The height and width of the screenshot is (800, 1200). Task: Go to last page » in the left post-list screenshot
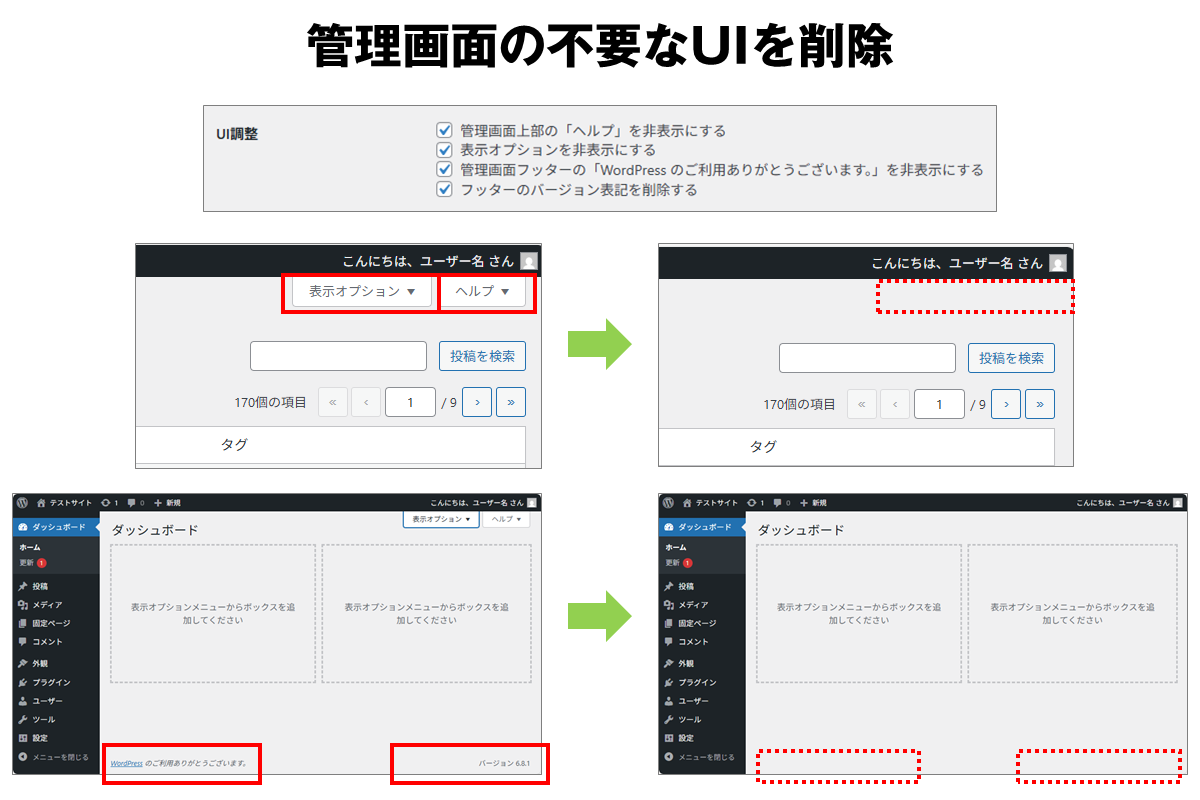tap(511, 403)
